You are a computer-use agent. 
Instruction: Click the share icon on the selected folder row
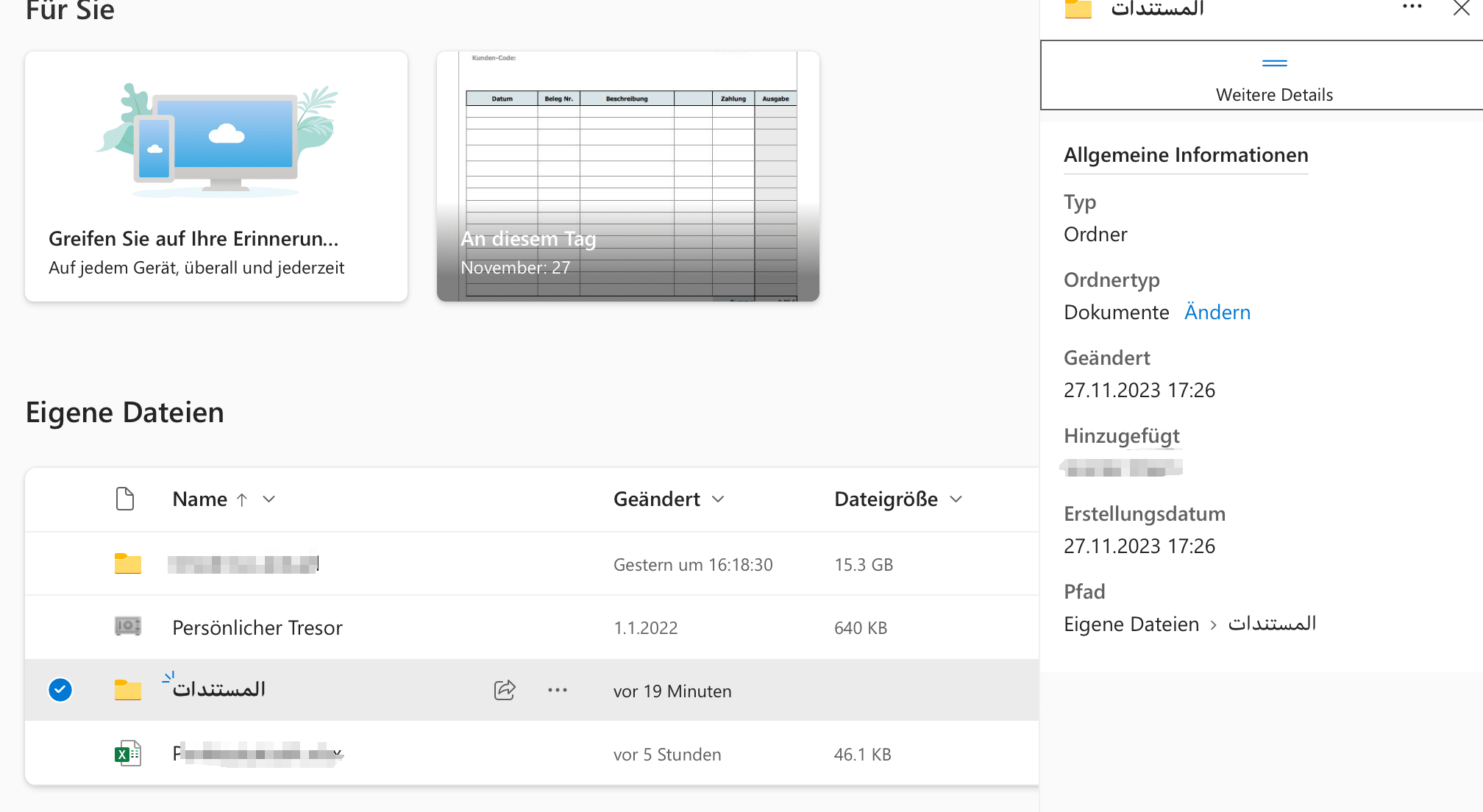click(x=505, y=690)
